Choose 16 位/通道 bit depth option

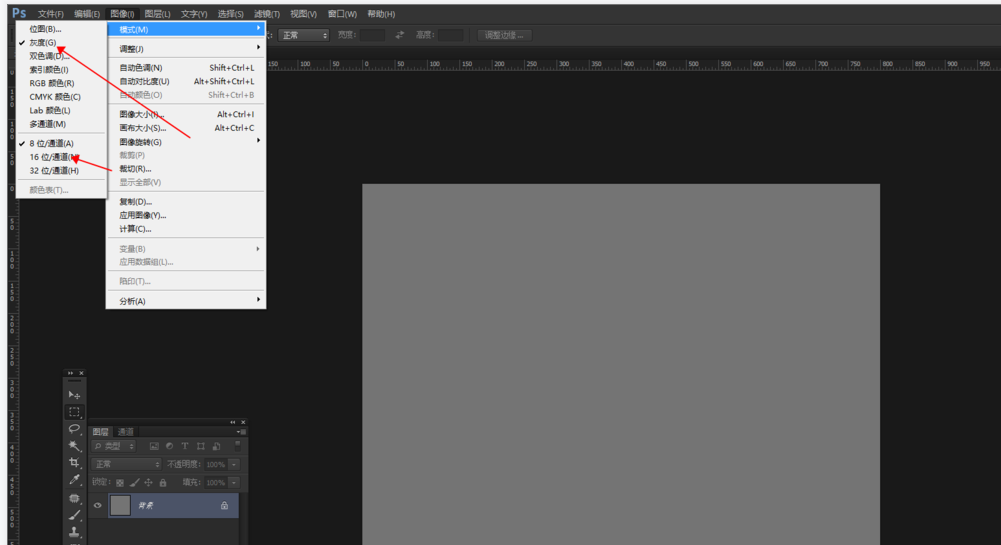pyautogui.click(x=51, y=157)
